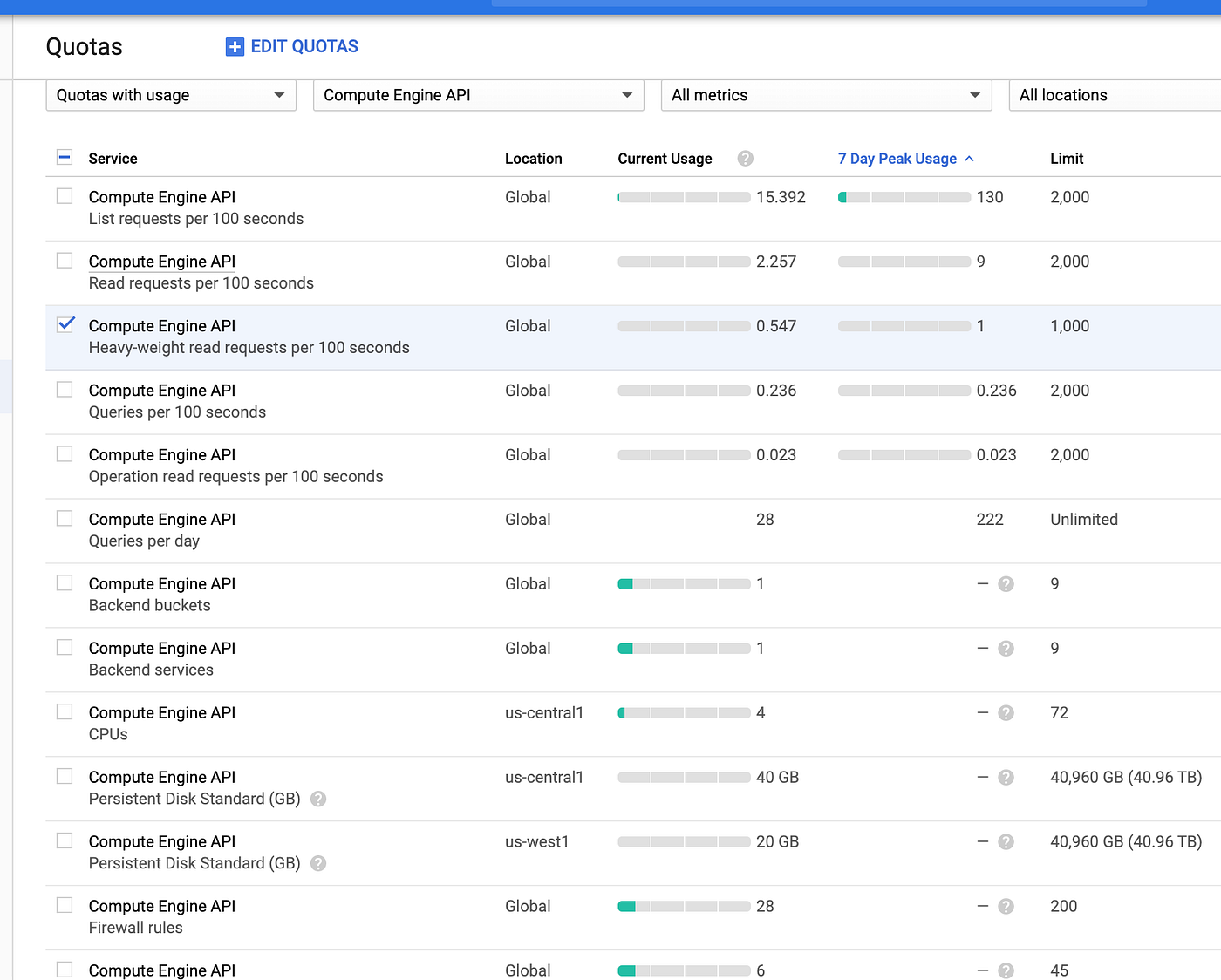Click help icon in Firewall rules peak usage
The height and width of the screenshot is (980, 1221).
point(1006,907)
